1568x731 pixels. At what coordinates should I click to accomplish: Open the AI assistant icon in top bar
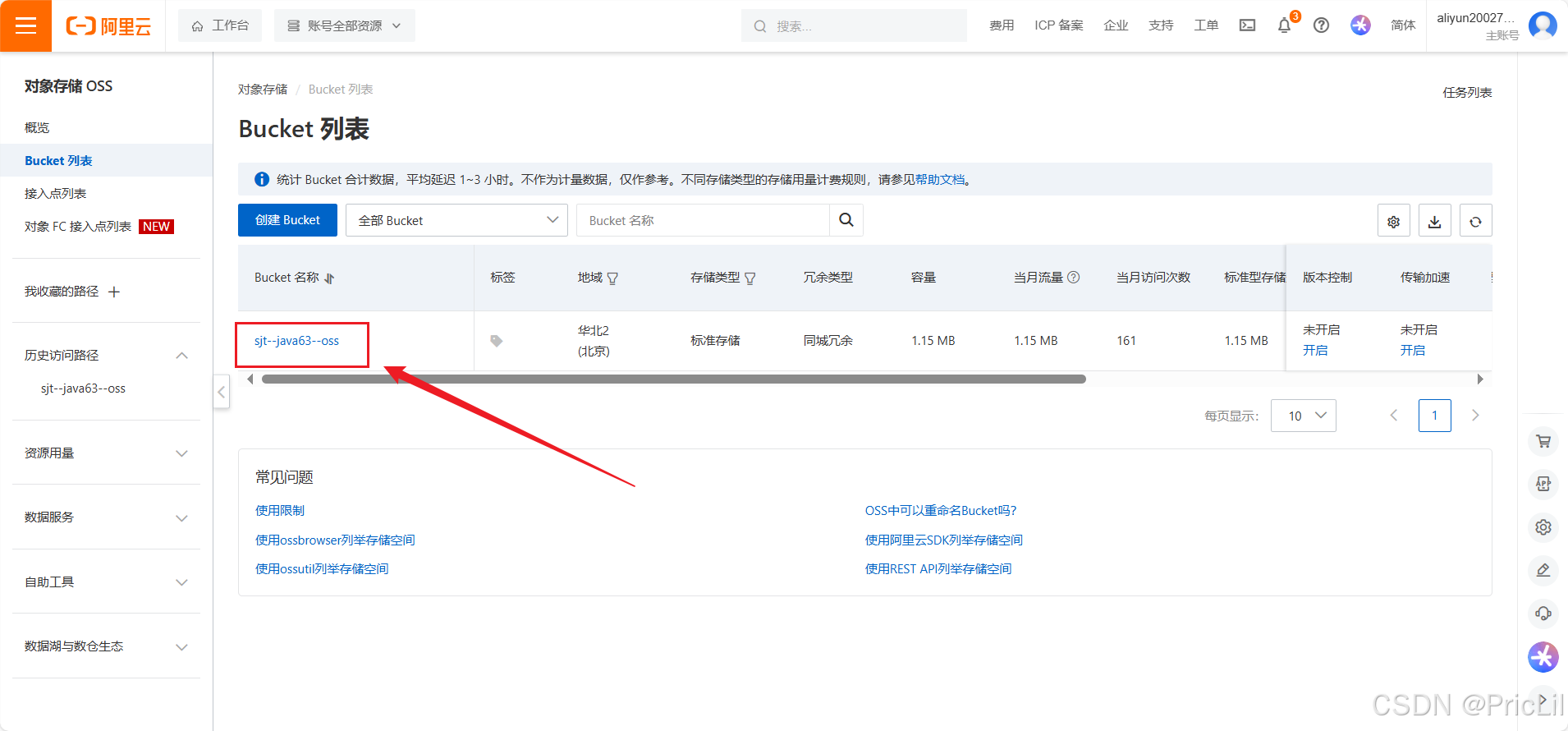(x=1360, y=25)
